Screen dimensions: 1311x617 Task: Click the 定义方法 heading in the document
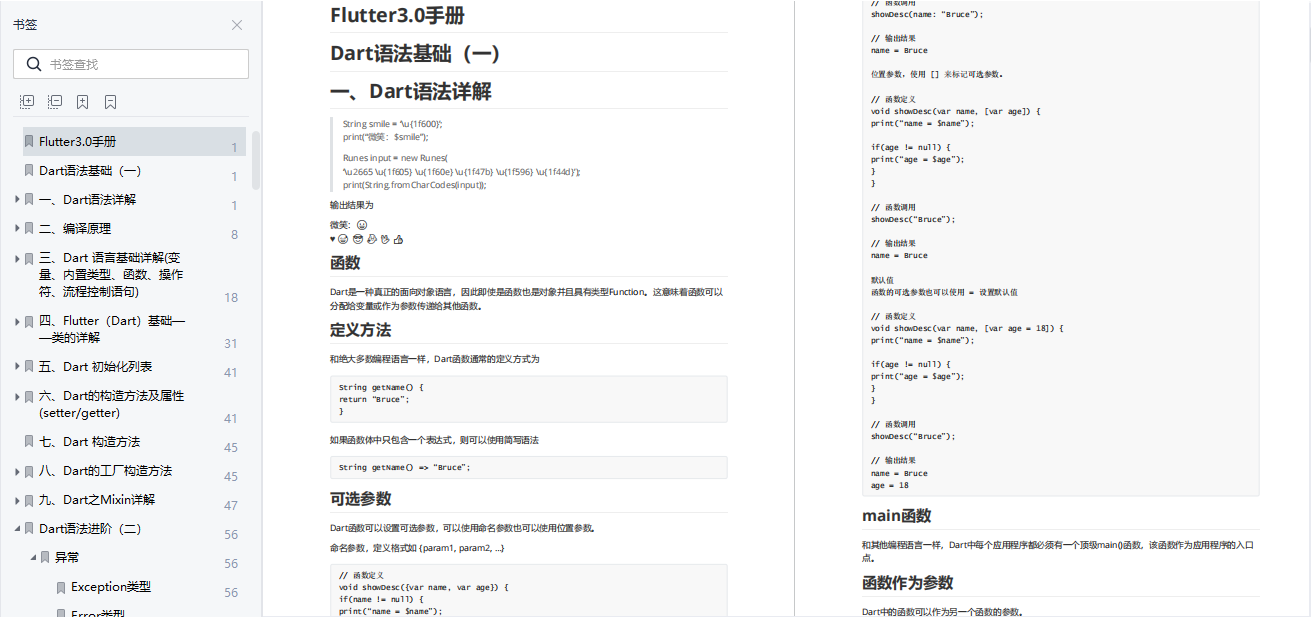(x=360, y=330)
